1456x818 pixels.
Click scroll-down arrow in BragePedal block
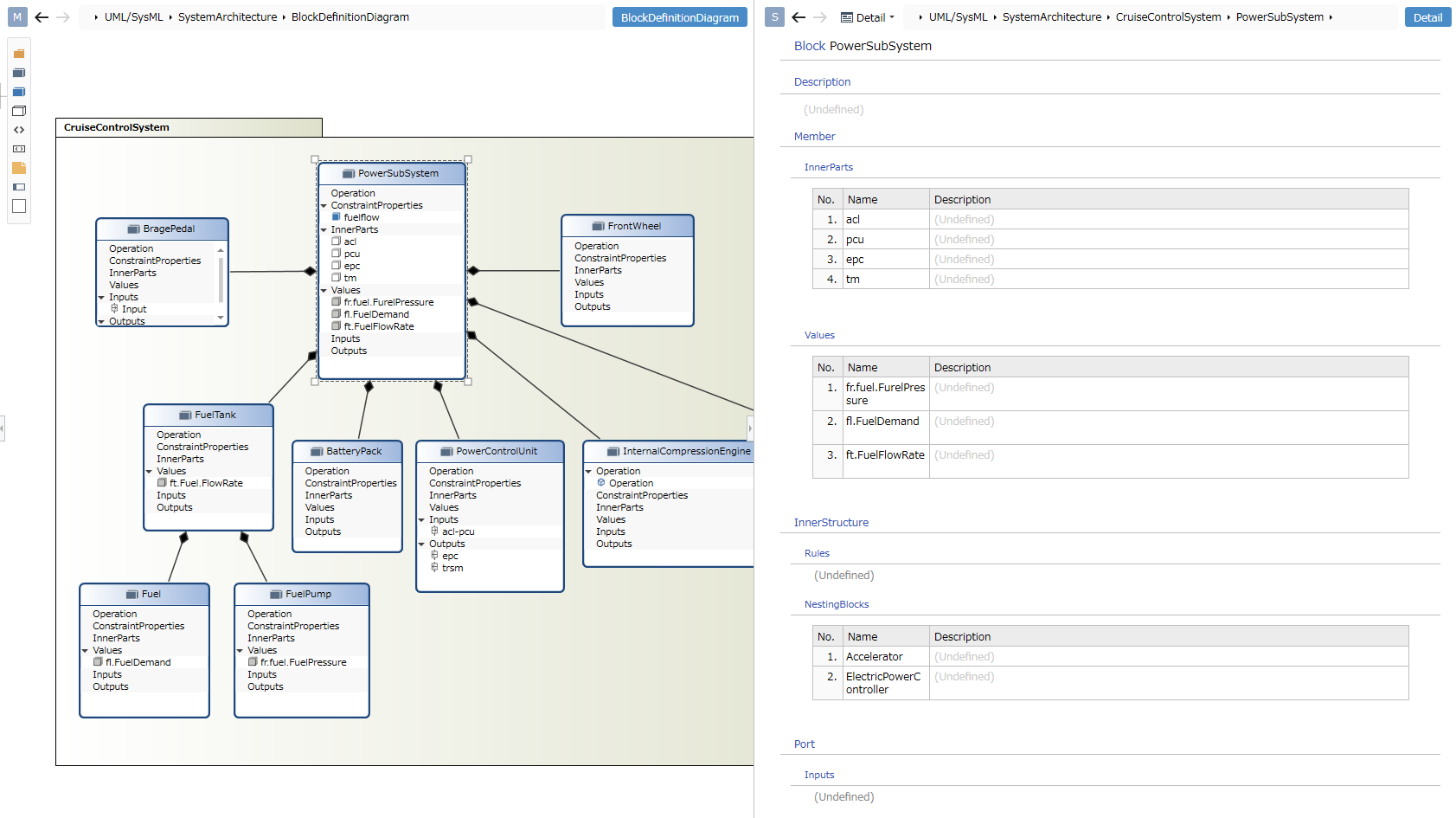[221, 318]
